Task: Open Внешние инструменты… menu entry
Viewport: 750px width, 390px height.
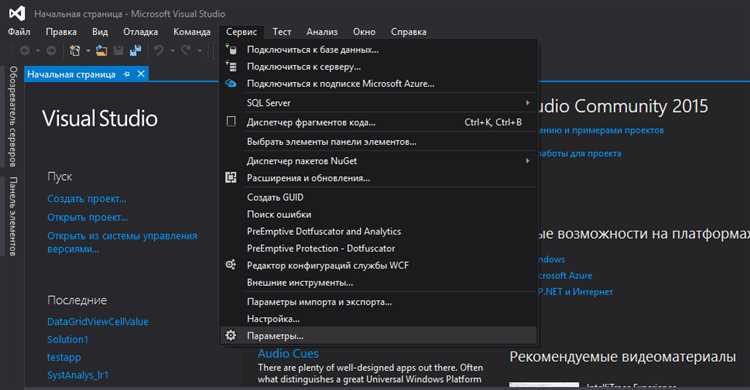Action: (x=379, y=282)
